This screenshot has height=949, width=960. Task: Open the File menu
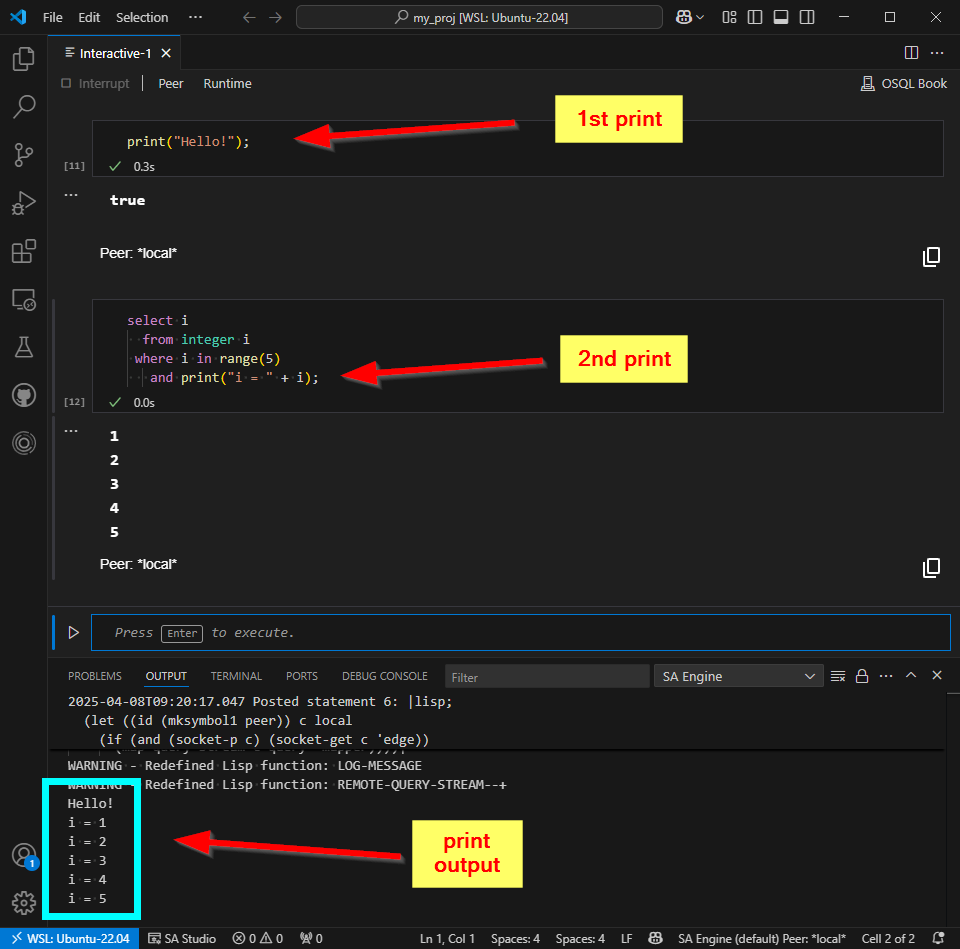pos(53,17)
